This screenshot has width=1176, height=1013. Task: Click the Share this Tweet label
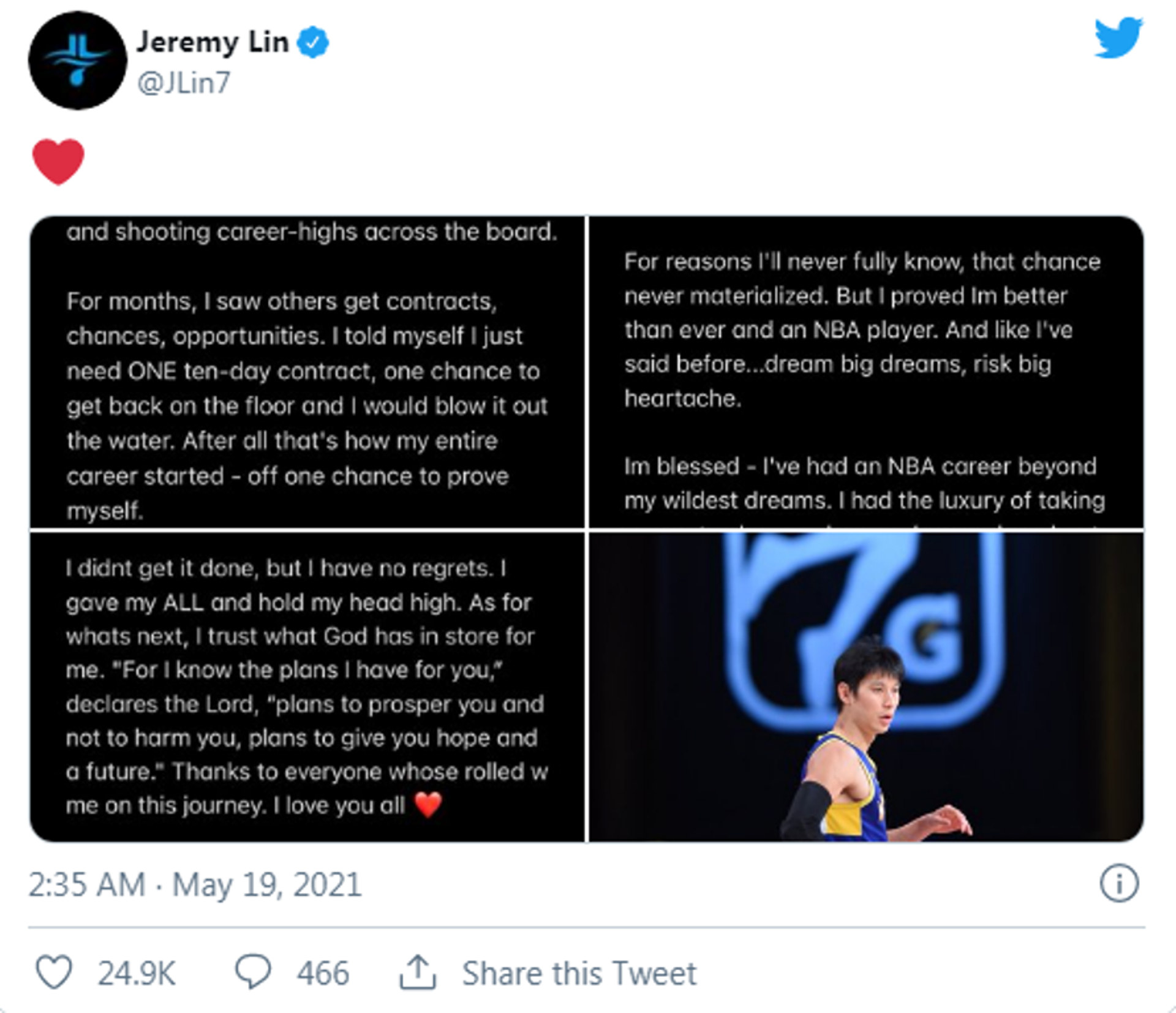[579, 973]
